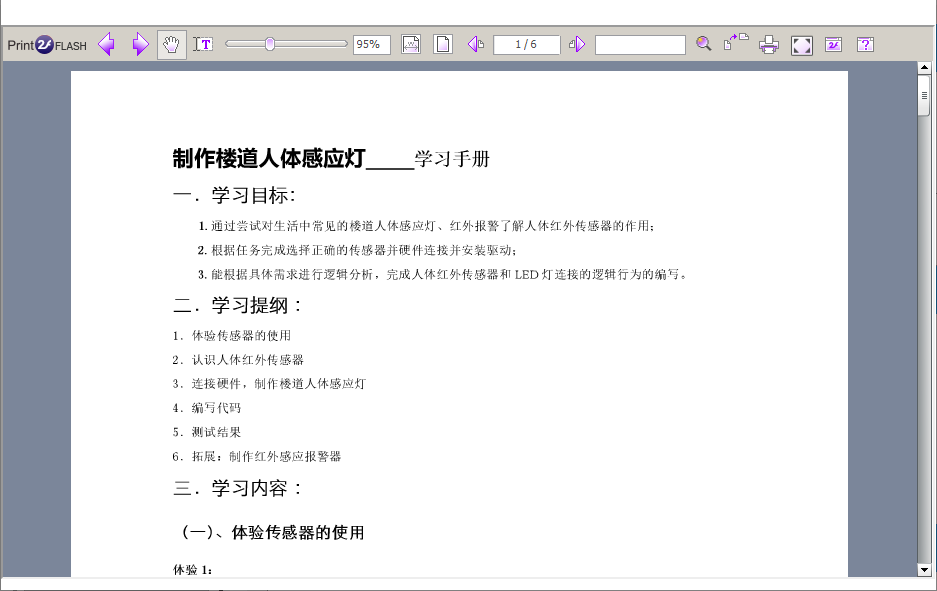Open the help question mark icon
This screenshot has width=937, height=591.
(865, 44)
